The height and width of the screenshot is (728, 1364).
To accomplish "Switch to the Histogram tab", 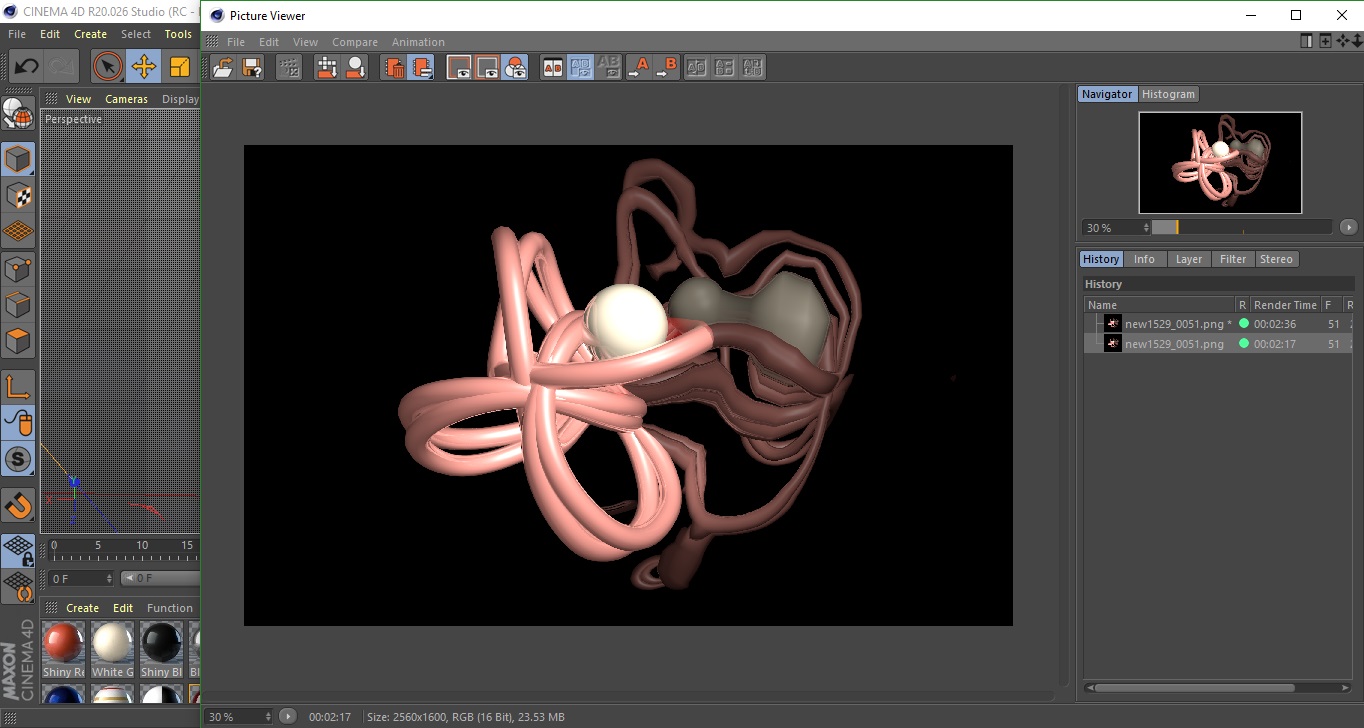I will point(1168,94).
